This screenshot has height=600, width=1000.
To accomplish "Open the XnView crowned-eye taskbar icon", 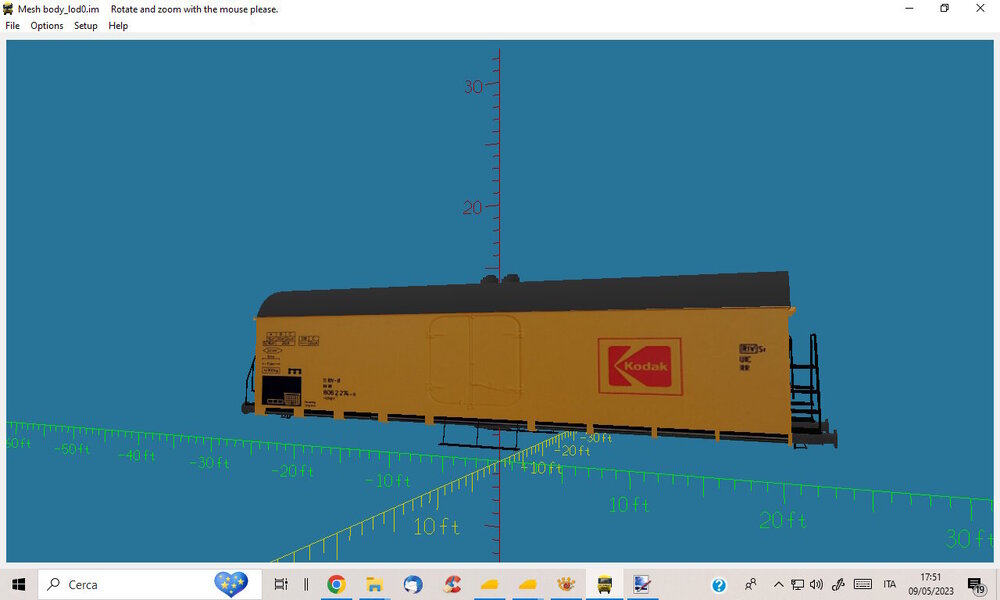I will pyautogui.click(x=566, y=584).
